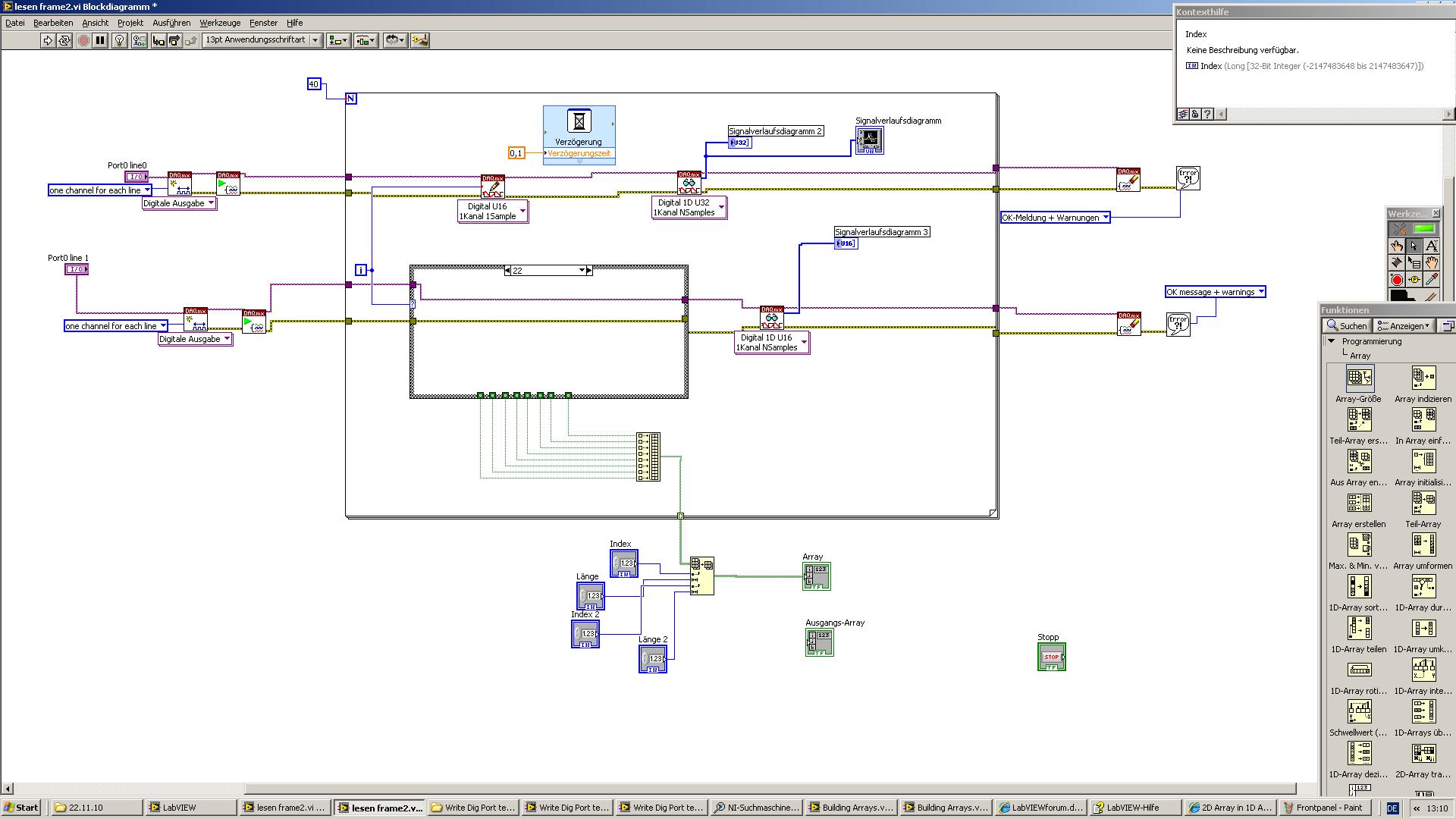Select the color dropper tool
Viewport: 1456px width, 819px height.
[1431, 280]
